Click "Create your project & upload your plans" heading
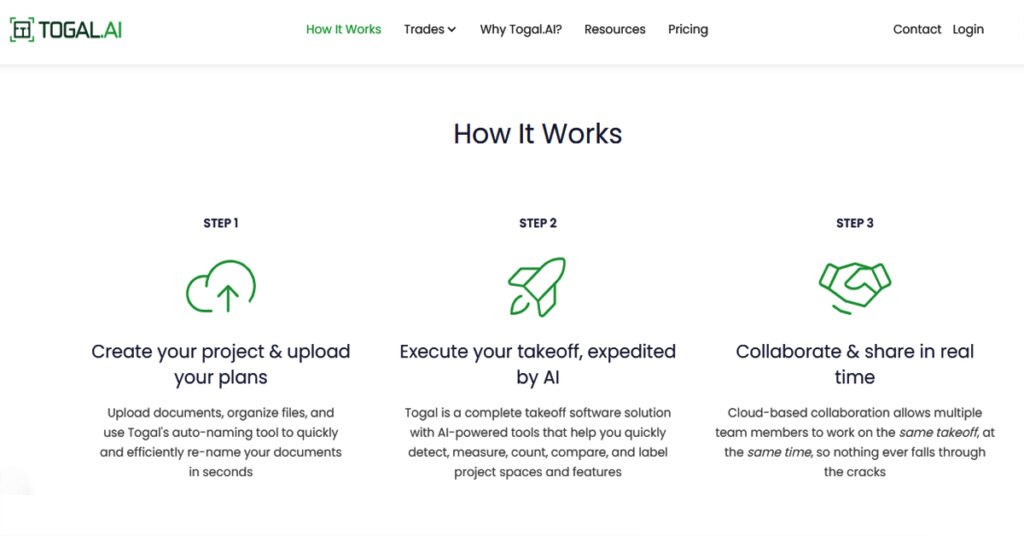Image resolution: width=1024 pixels, height=536 pixels. [x=221, y=364]
